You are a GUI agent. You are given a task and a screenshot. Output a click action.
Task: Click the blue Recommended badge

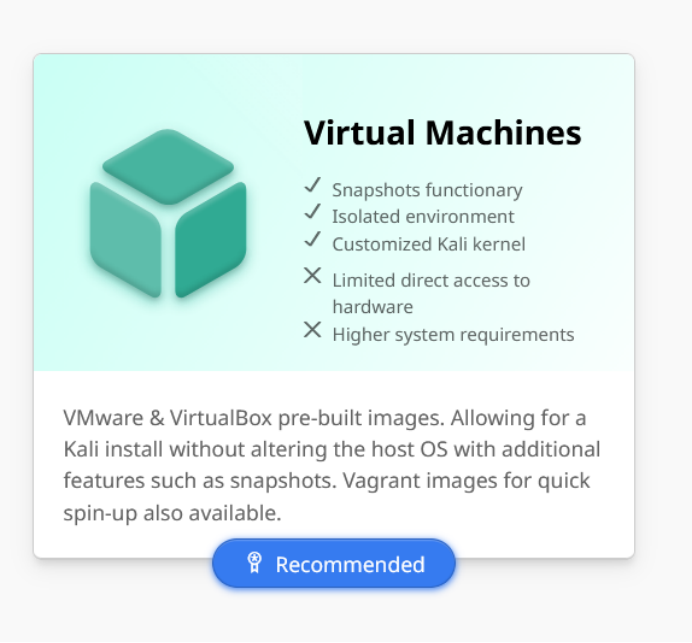334,563
